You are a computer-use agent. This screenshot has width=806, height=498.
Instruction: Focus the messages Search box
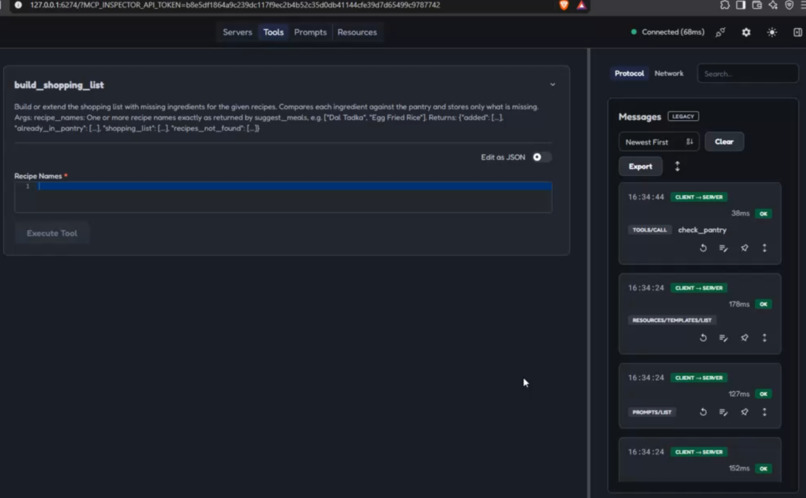(x=747, y=73)
